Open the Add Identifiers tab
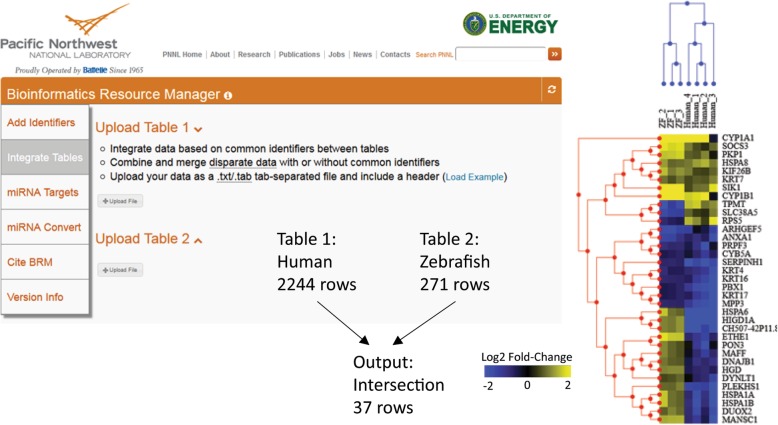The height and width of the screenshot is (425, 778). pos(45,122)
